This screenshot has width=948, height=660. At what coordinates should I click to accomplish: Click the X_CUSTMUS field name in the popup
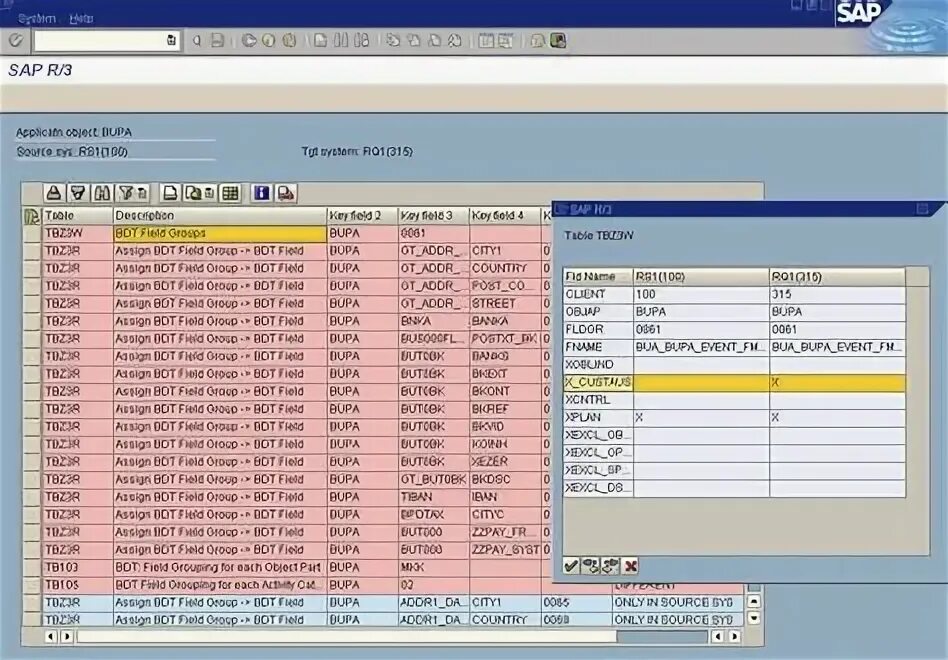[x=598, y=382]
